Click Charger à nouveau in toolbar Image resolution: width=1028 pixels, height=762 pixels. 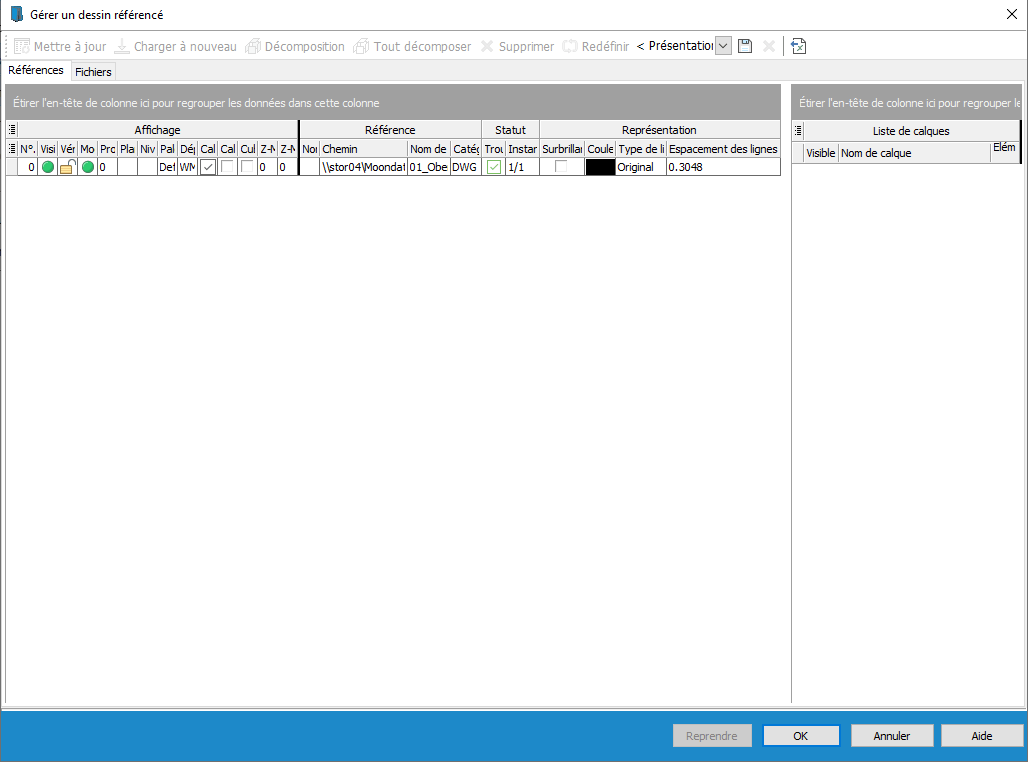(x=175, y=47)
